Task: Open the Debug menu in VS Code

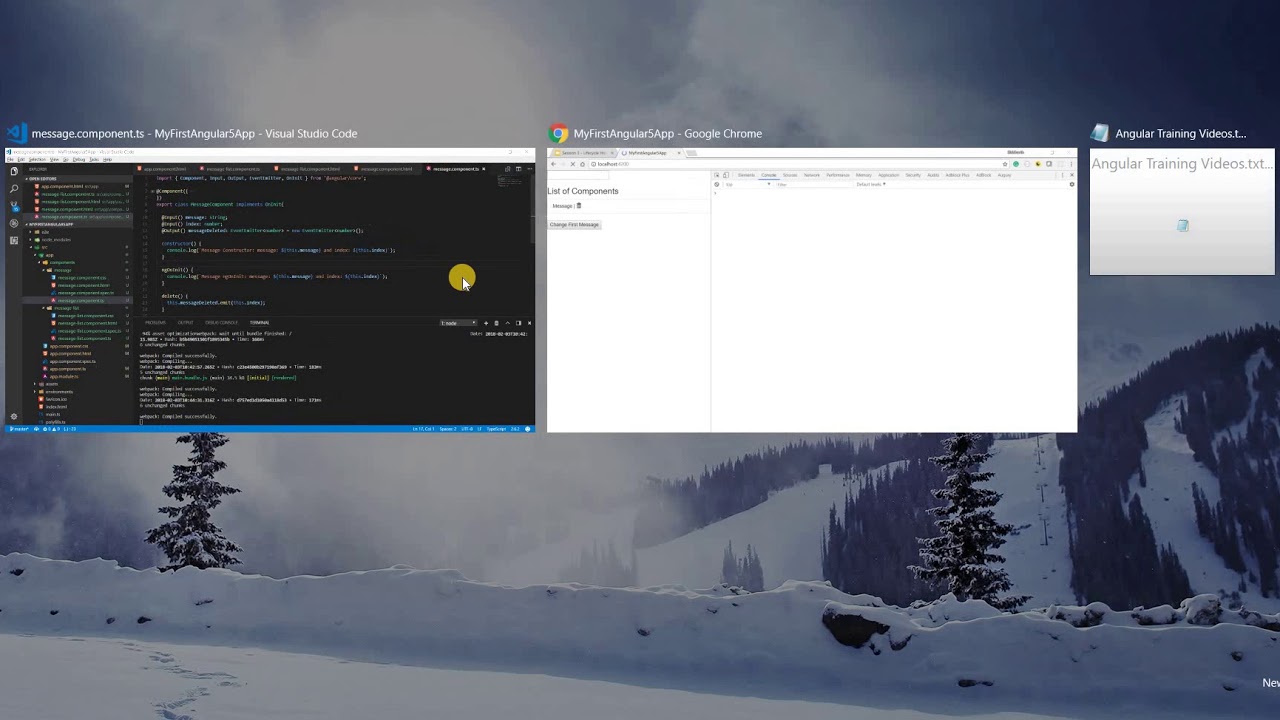Action: point(79,159)
